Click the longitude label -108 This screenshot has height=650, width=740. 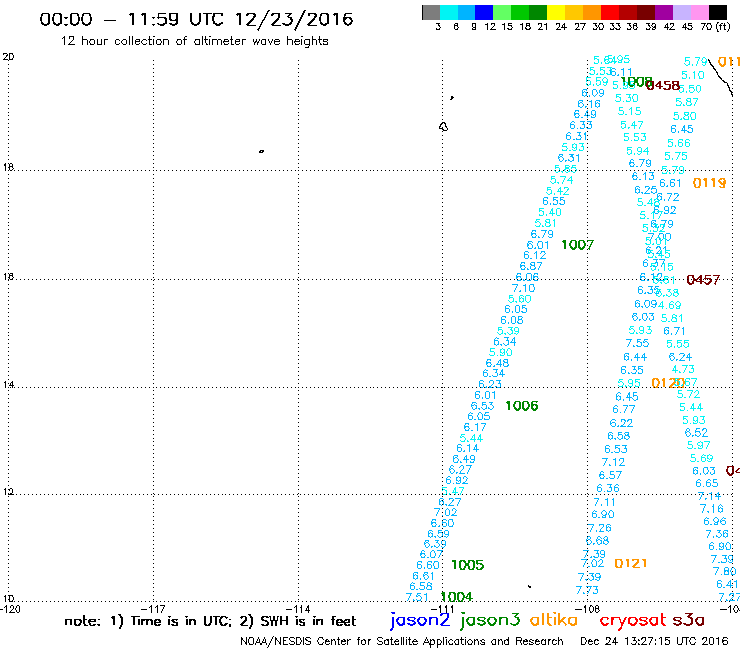[587, 609]
